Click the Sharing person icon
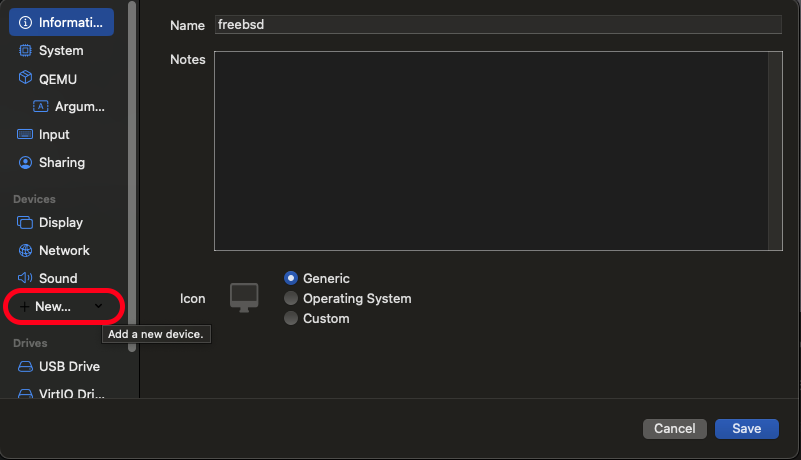801x460 pixels. 25,163
